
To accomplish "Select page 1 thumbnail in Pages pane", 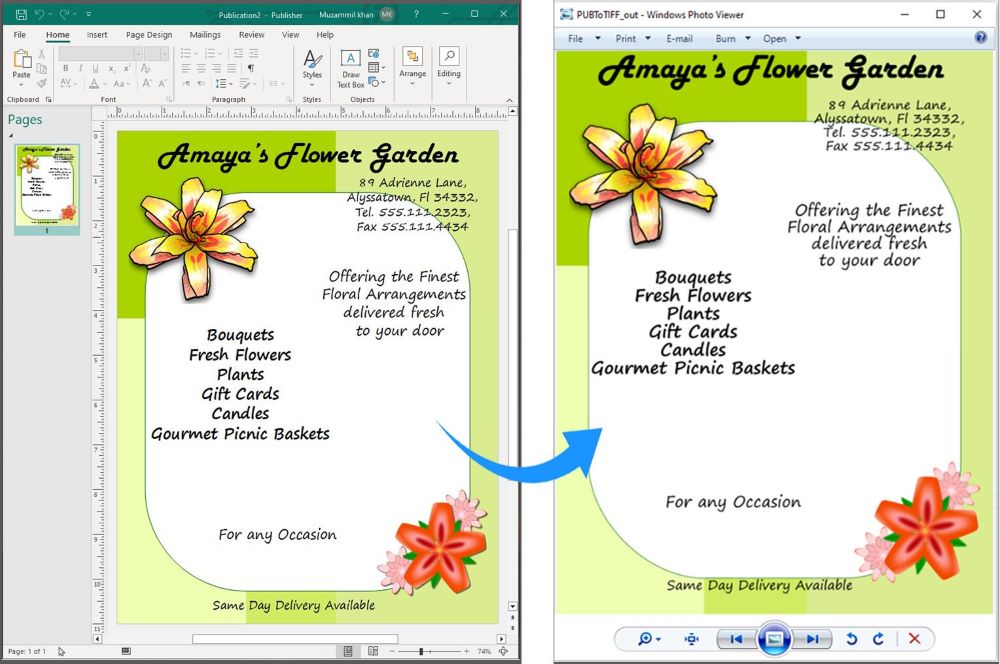I will pos(47,186).
